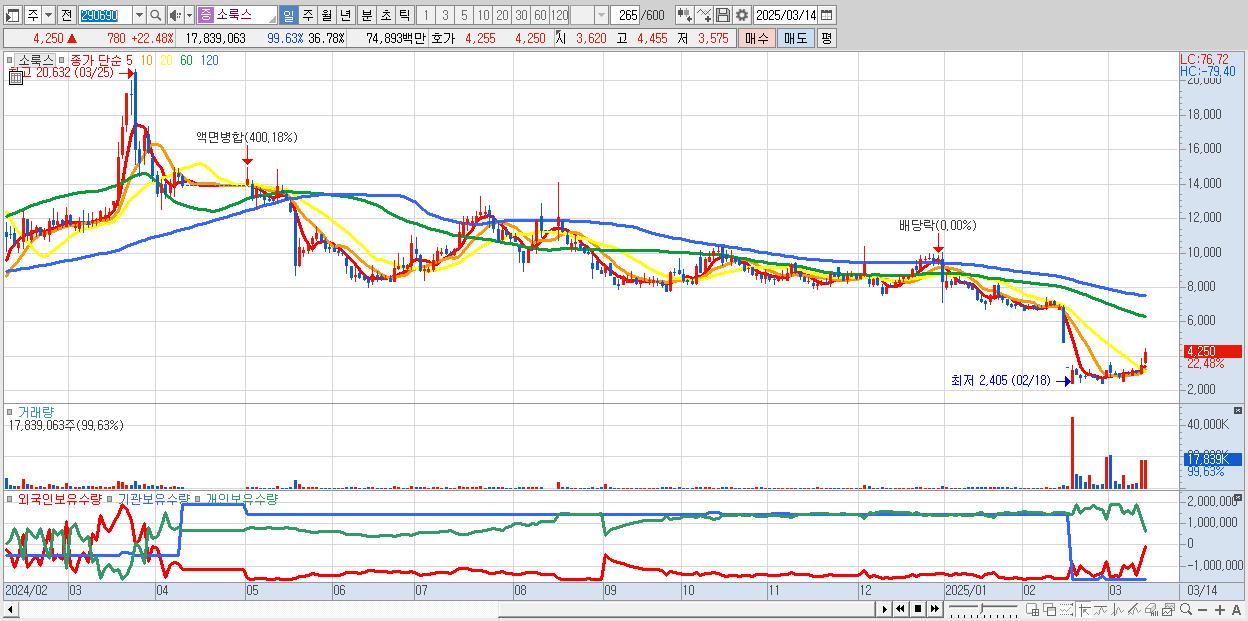
Task: Click the stacked chart windows icon
Action: pos(1168,609)
